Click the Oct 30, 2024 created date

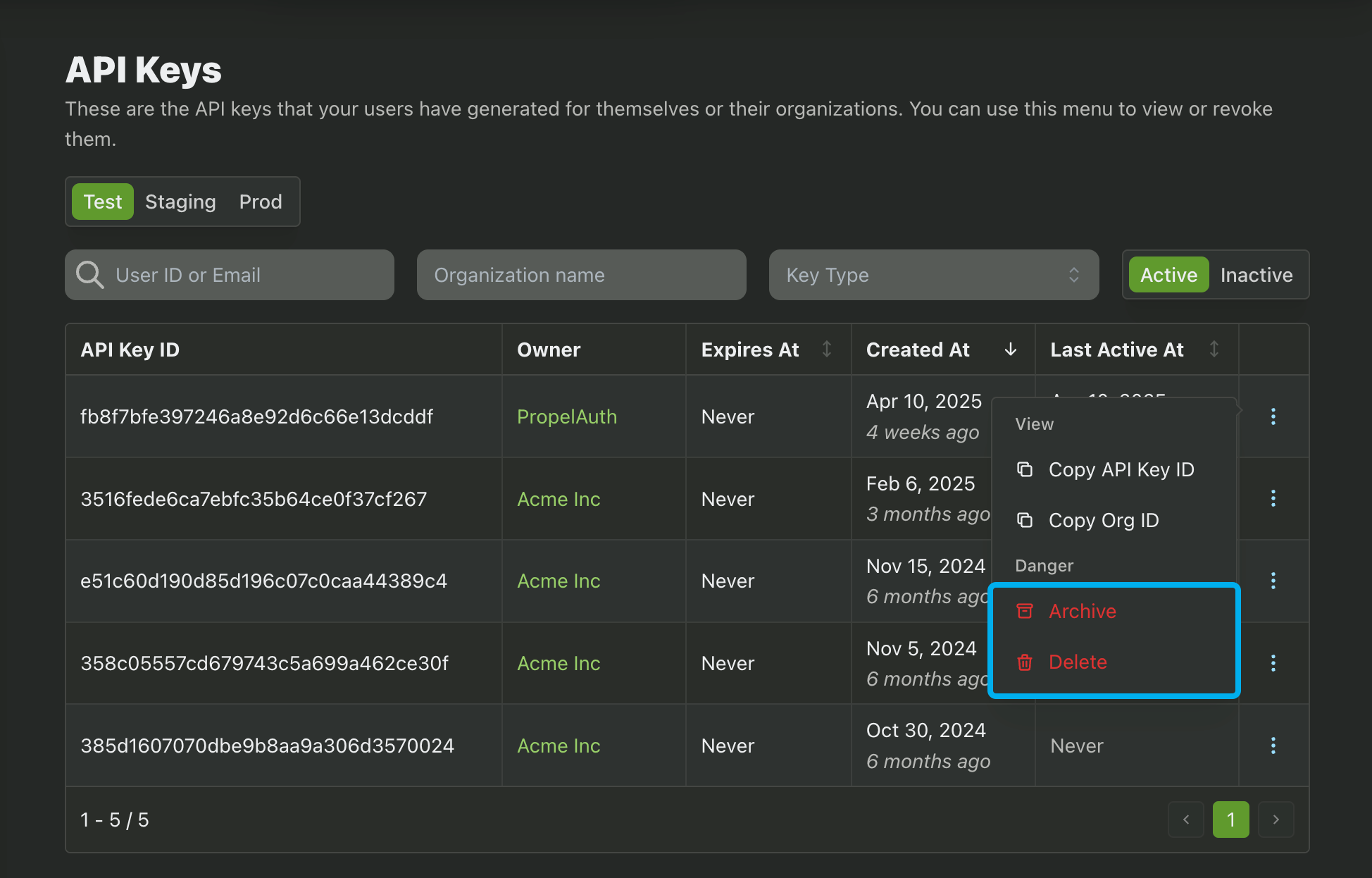[x=926, y=730]
